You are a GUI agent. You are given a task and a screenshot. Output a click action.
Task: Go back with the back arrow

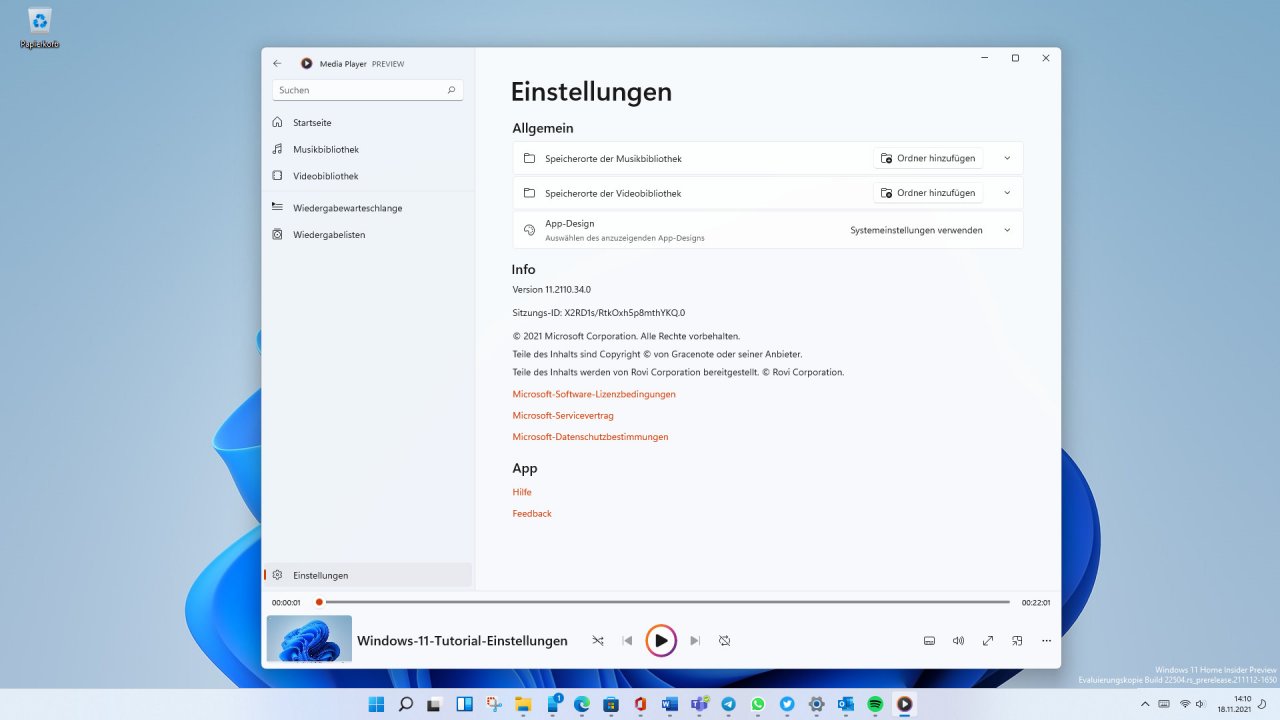pyautogui.click(x=277, y=63)
